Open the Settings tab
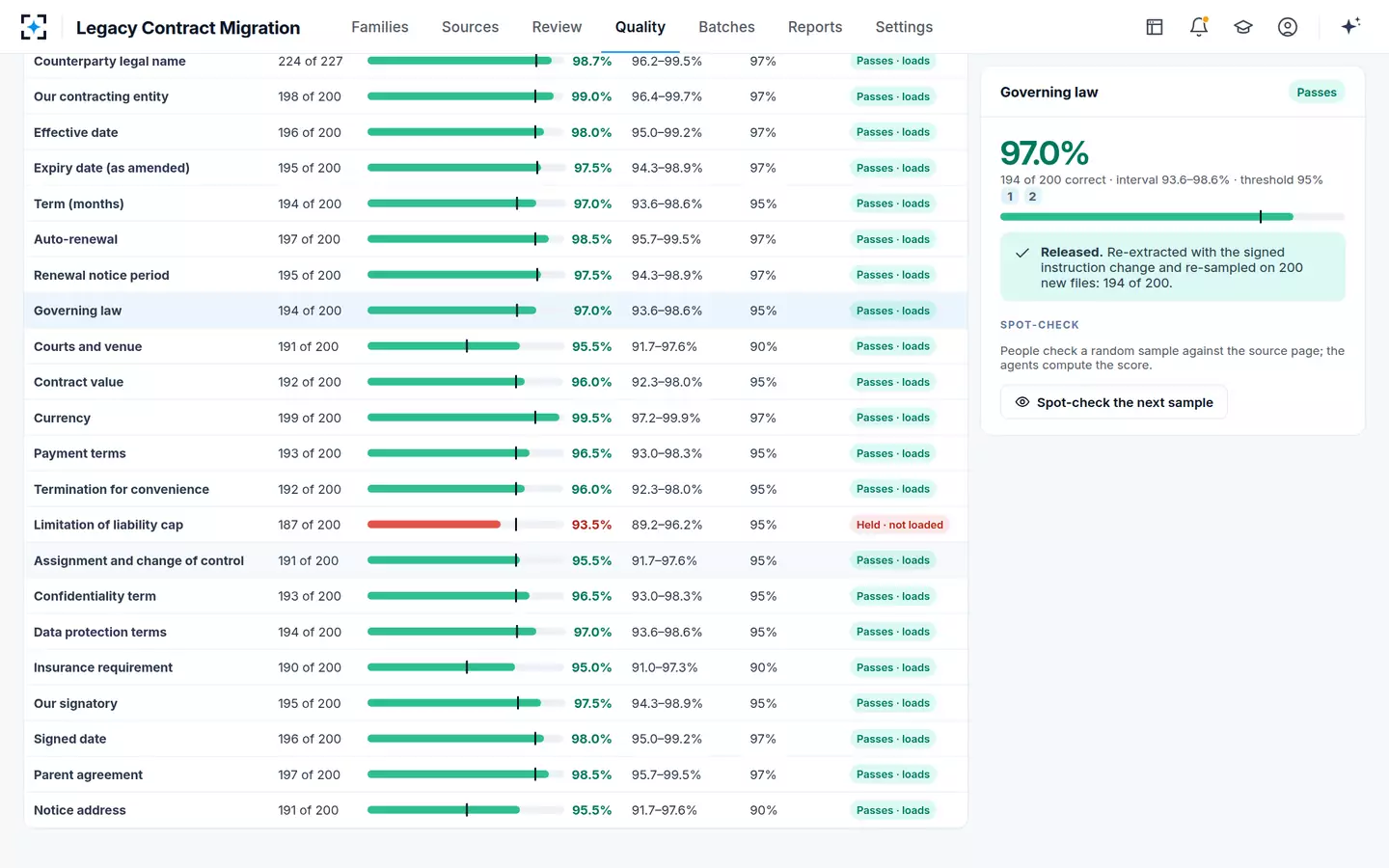Screen dimensions: 1389x868 click(904, 27)
